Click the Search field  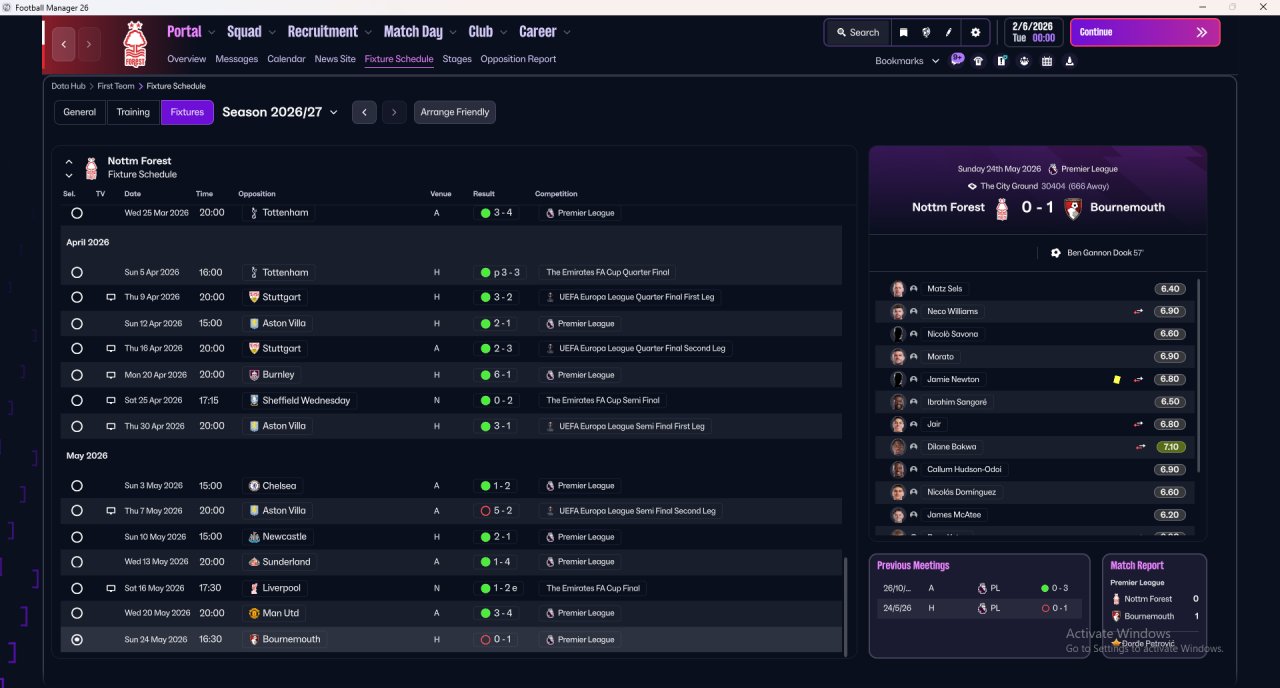857,32
